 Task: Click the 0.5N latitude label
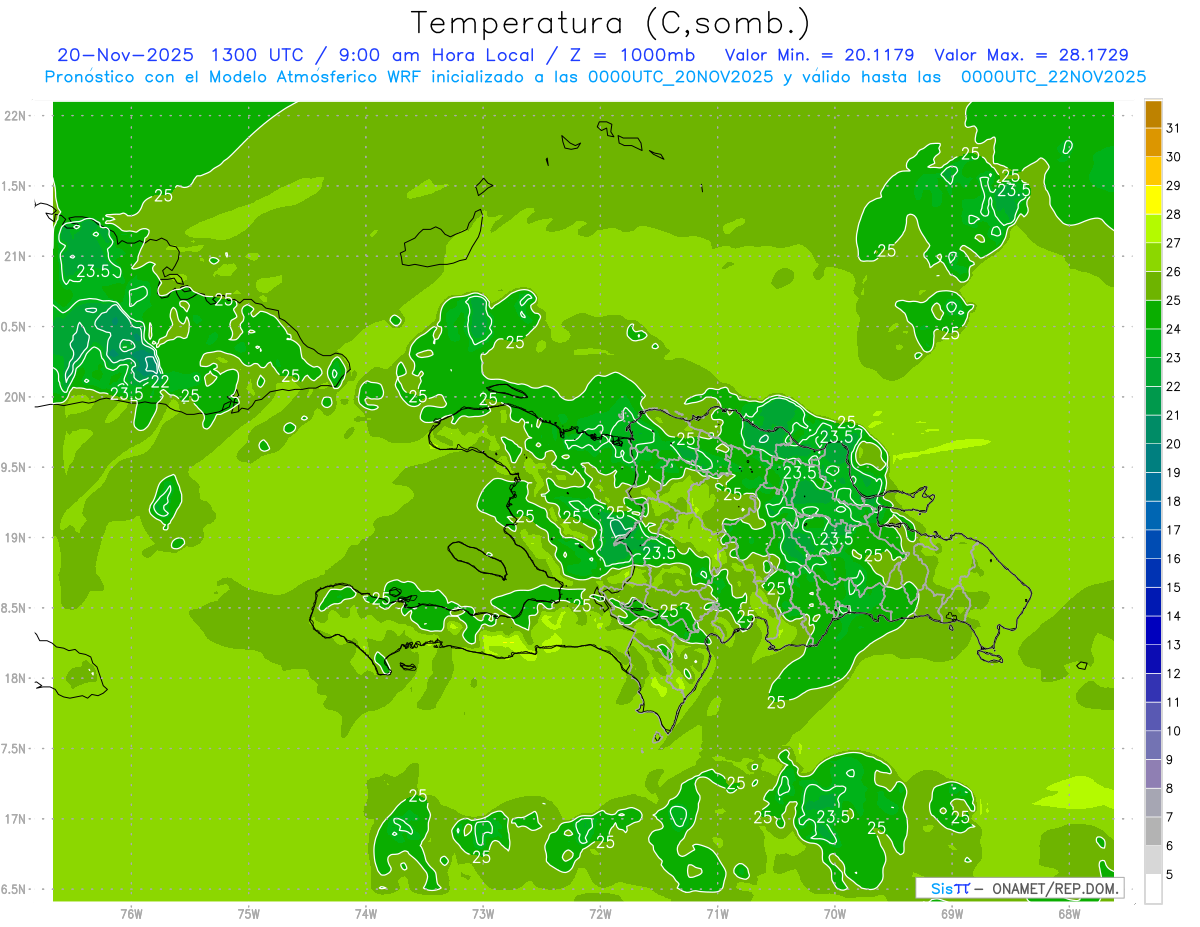[14, 327]
